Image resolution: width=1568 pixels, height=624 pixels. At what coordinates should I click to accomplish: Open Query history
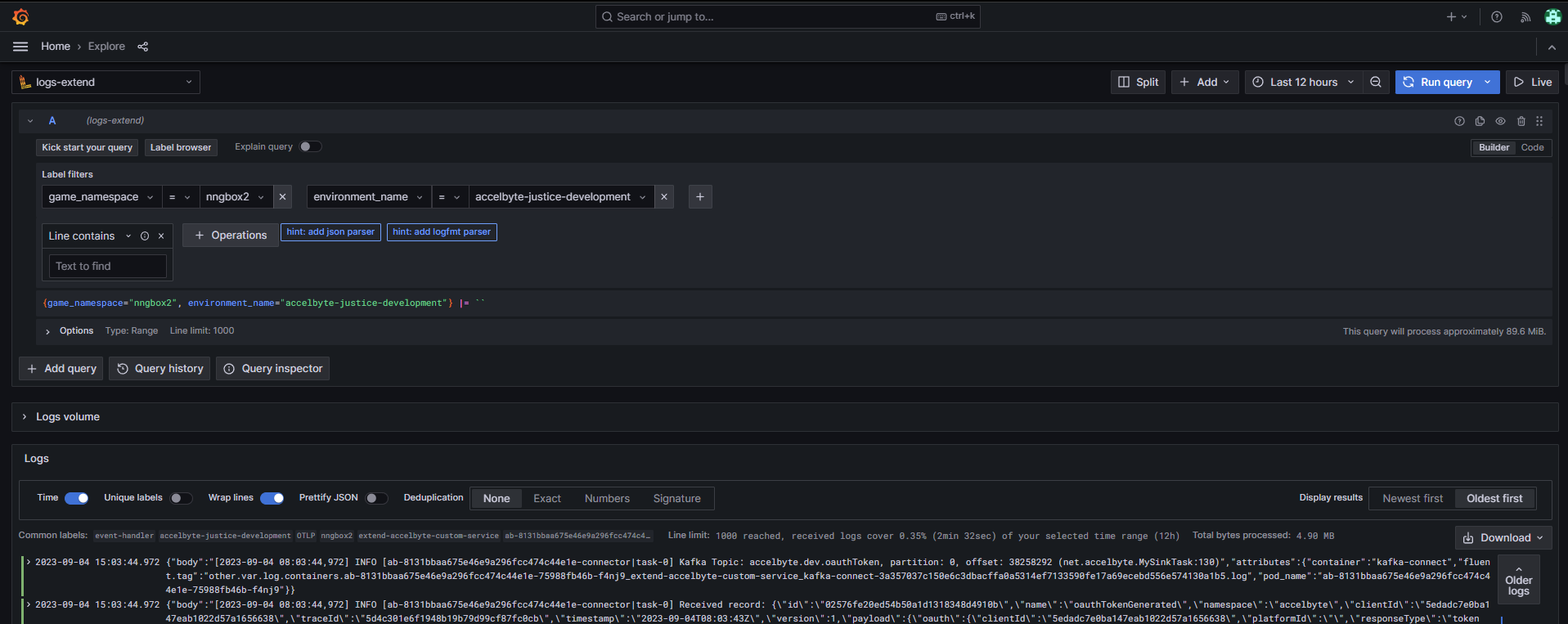pos(159,369)
